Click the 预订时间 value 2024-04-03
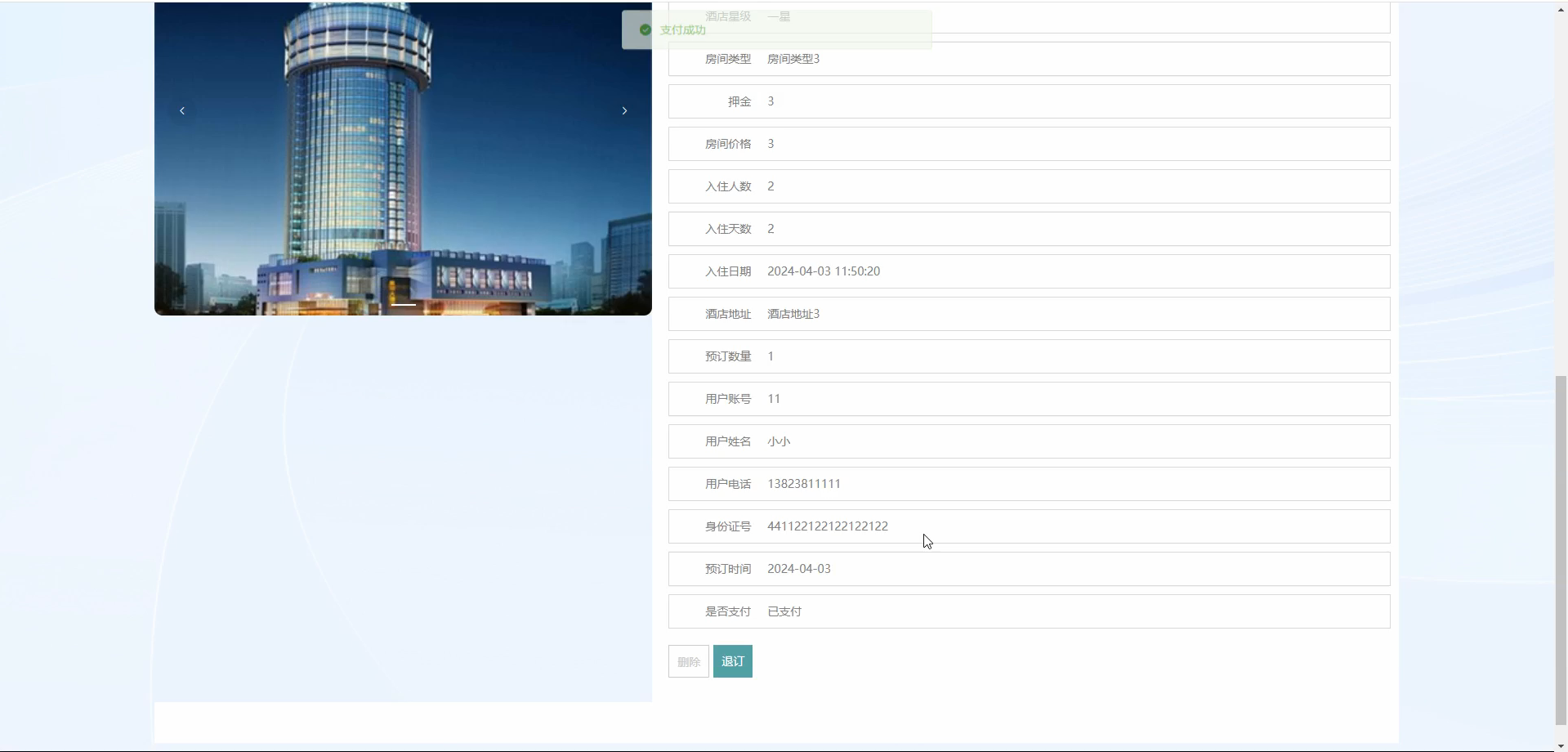The image size is (1568, 752). point(799,569)
